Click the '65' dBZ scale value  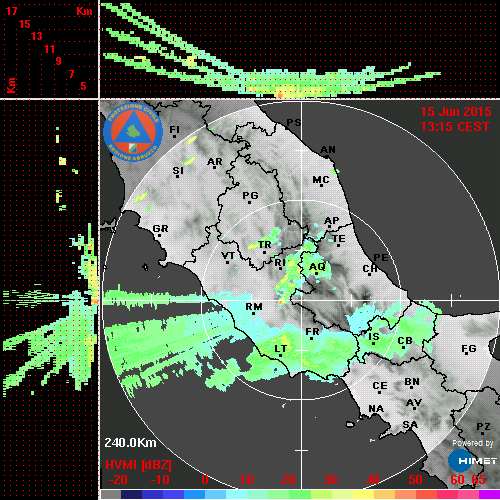479,480
